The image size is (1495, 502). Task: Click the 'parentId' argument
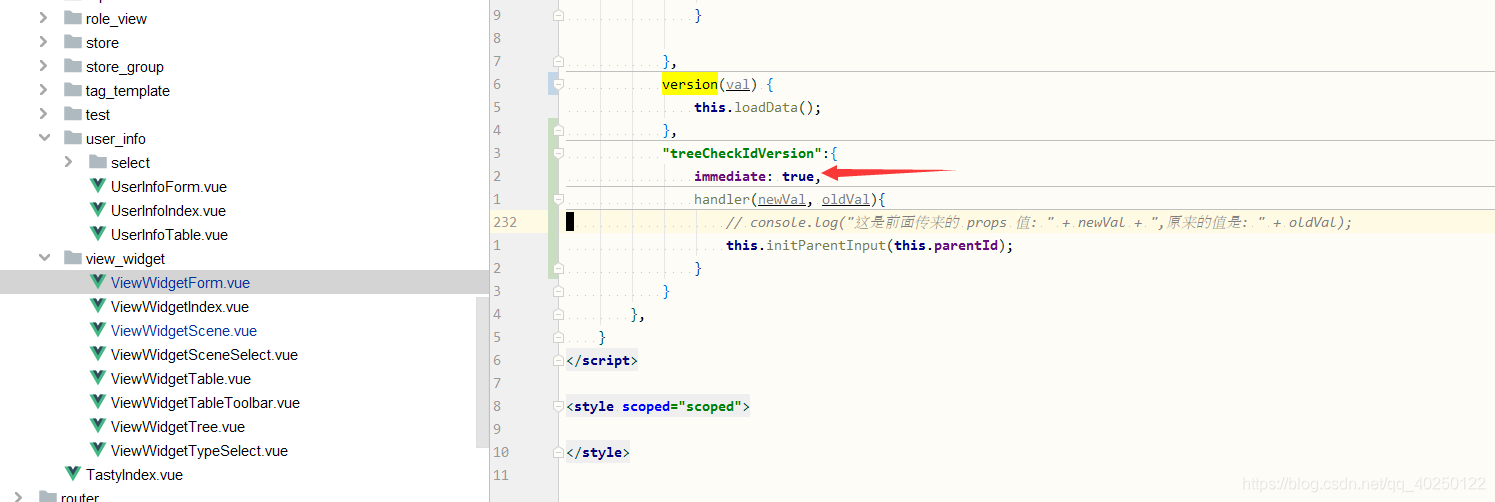click(966, 245)
